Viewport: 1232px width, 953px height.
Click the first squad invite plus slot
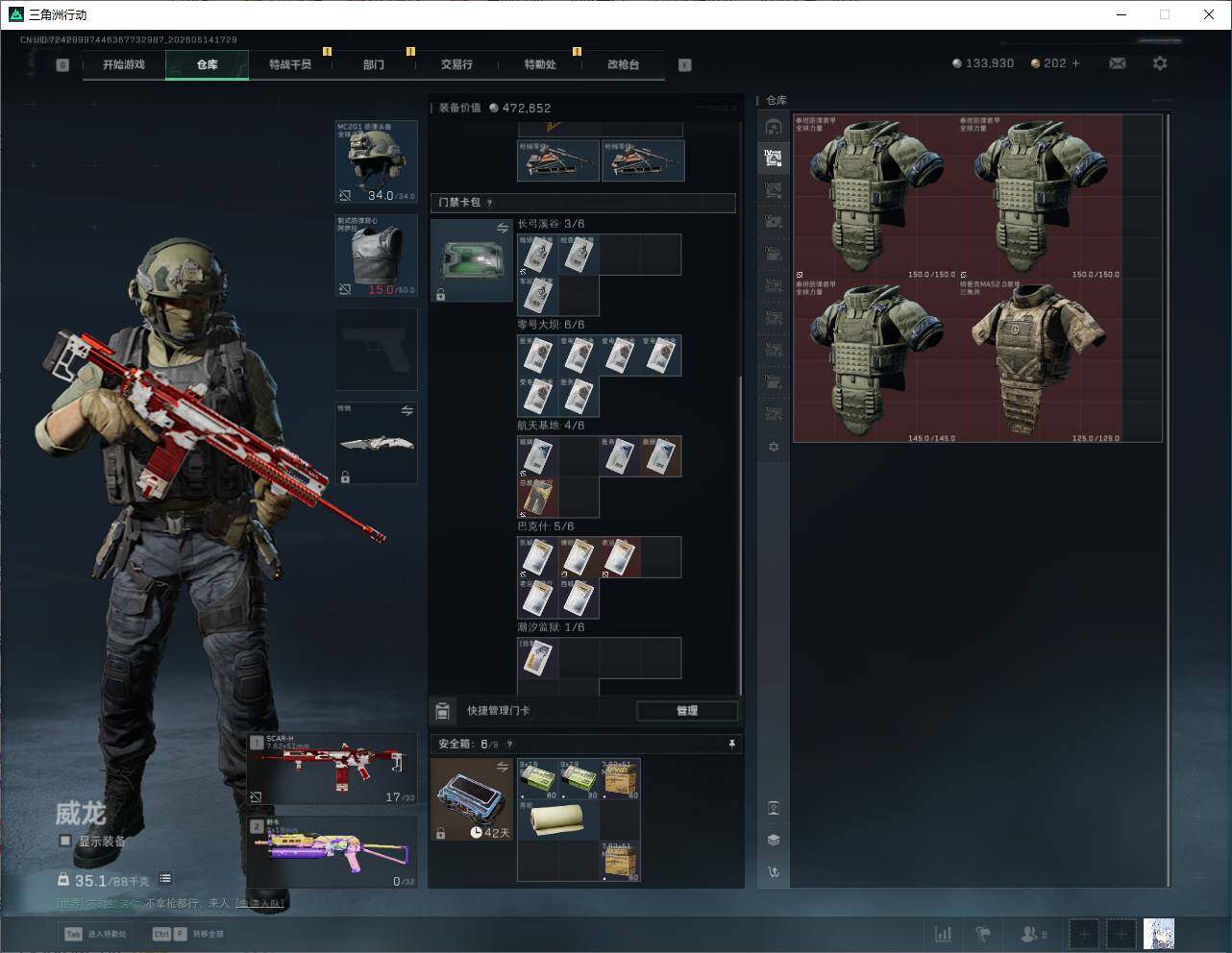click(x=1084, y=934)
